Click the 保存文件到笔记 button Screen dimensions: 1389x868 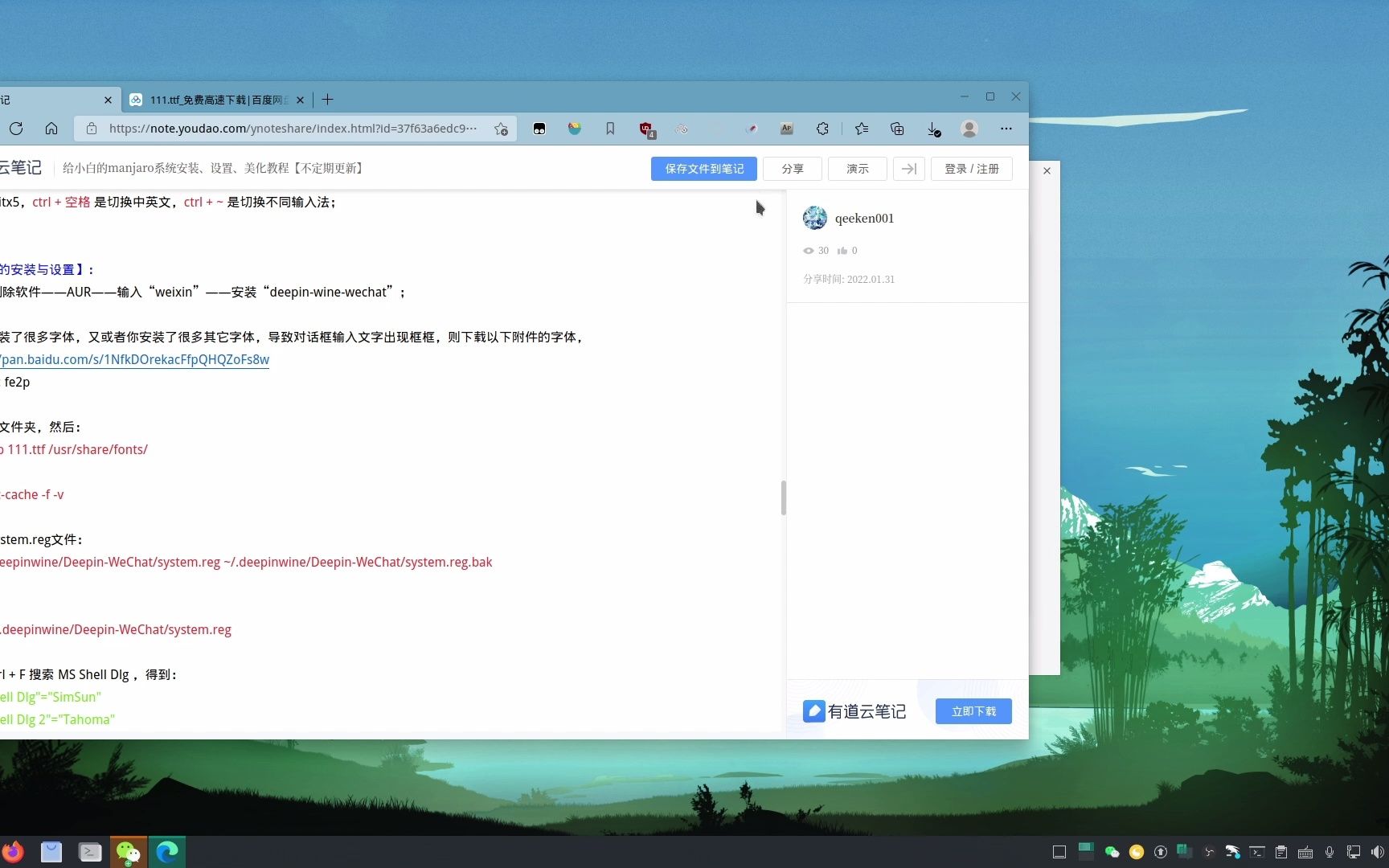tap(703, 169)
